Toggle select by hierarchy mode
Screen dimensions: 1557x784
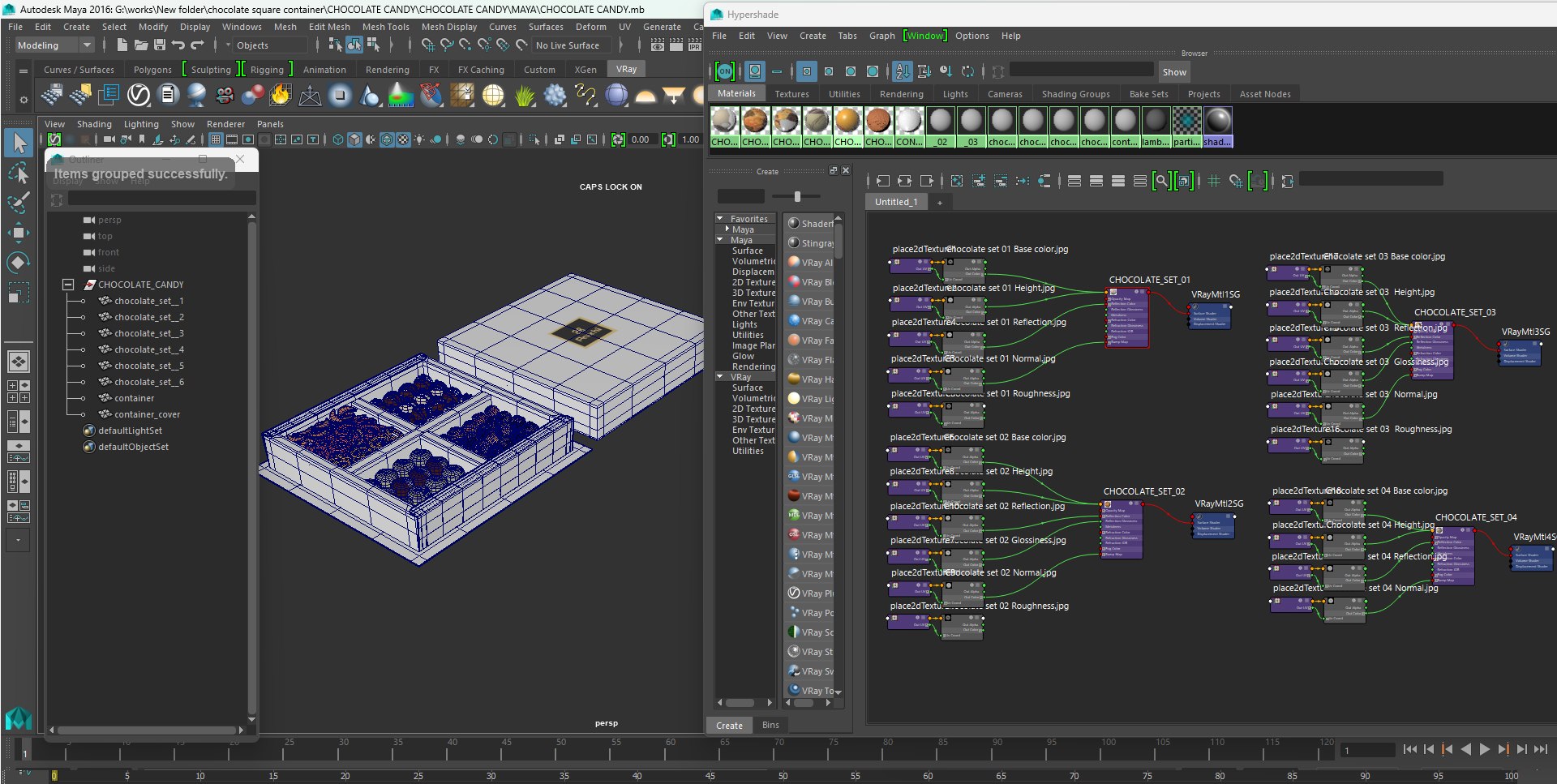pos(336,45)
